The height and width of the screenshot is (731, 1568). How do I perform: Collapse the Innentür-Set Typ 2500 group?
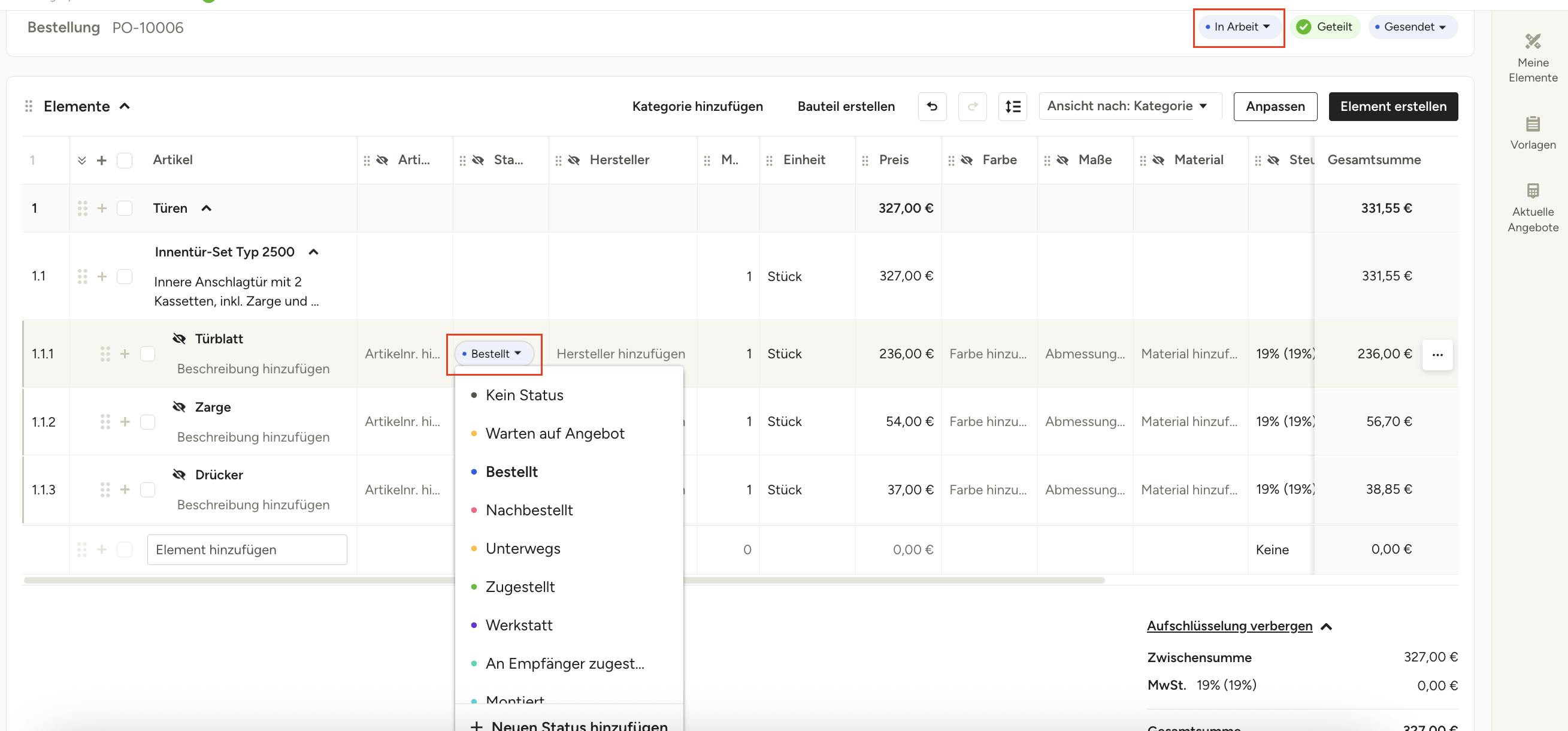click(x=313, y=252)
